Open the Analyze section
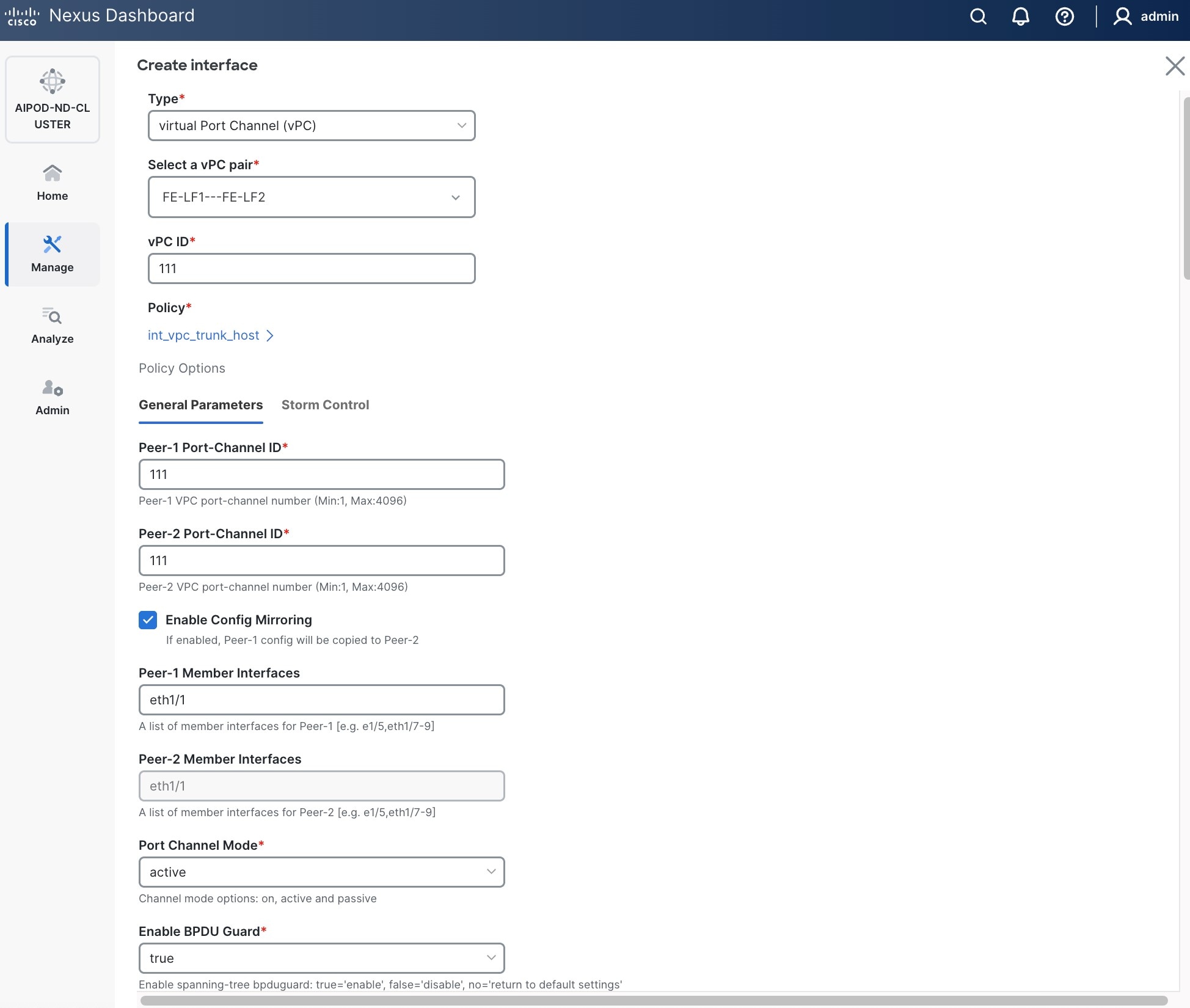This screenshot has height=1008, width=1190. (52, 326)
